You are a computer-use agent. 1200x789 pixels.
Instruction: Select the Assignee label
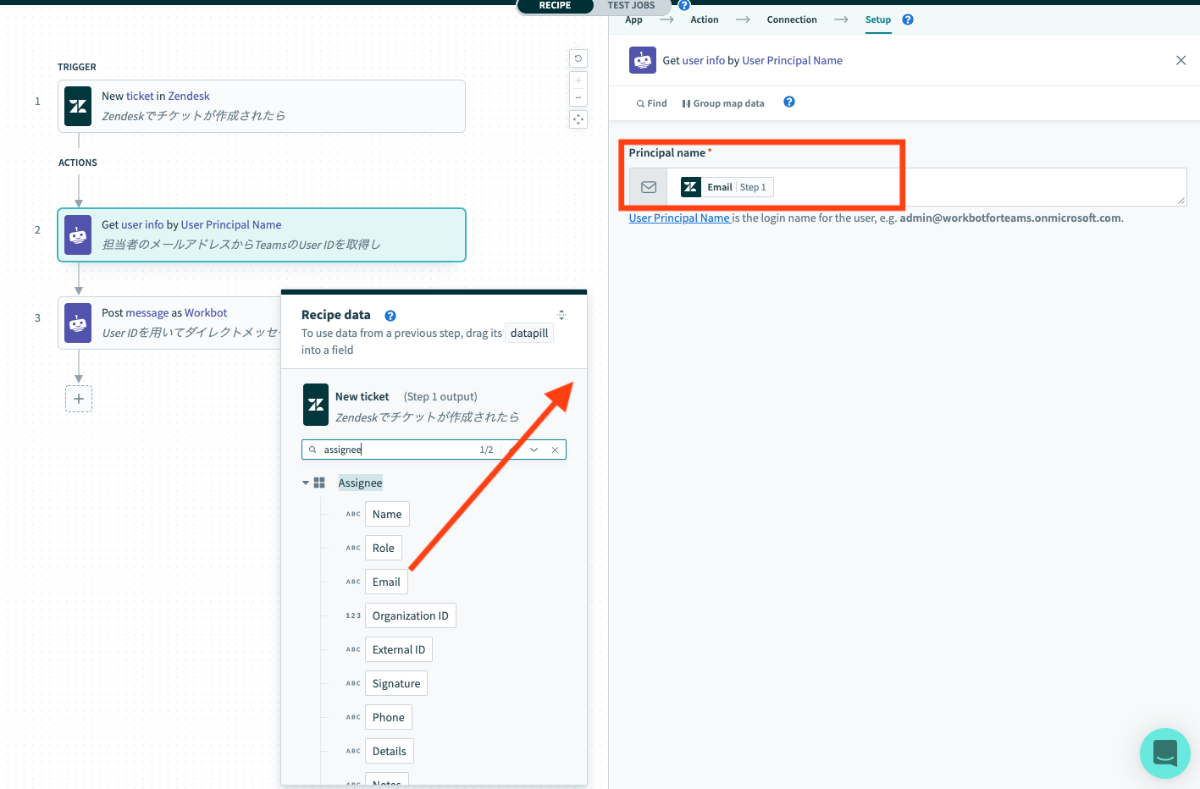point(360,483)
